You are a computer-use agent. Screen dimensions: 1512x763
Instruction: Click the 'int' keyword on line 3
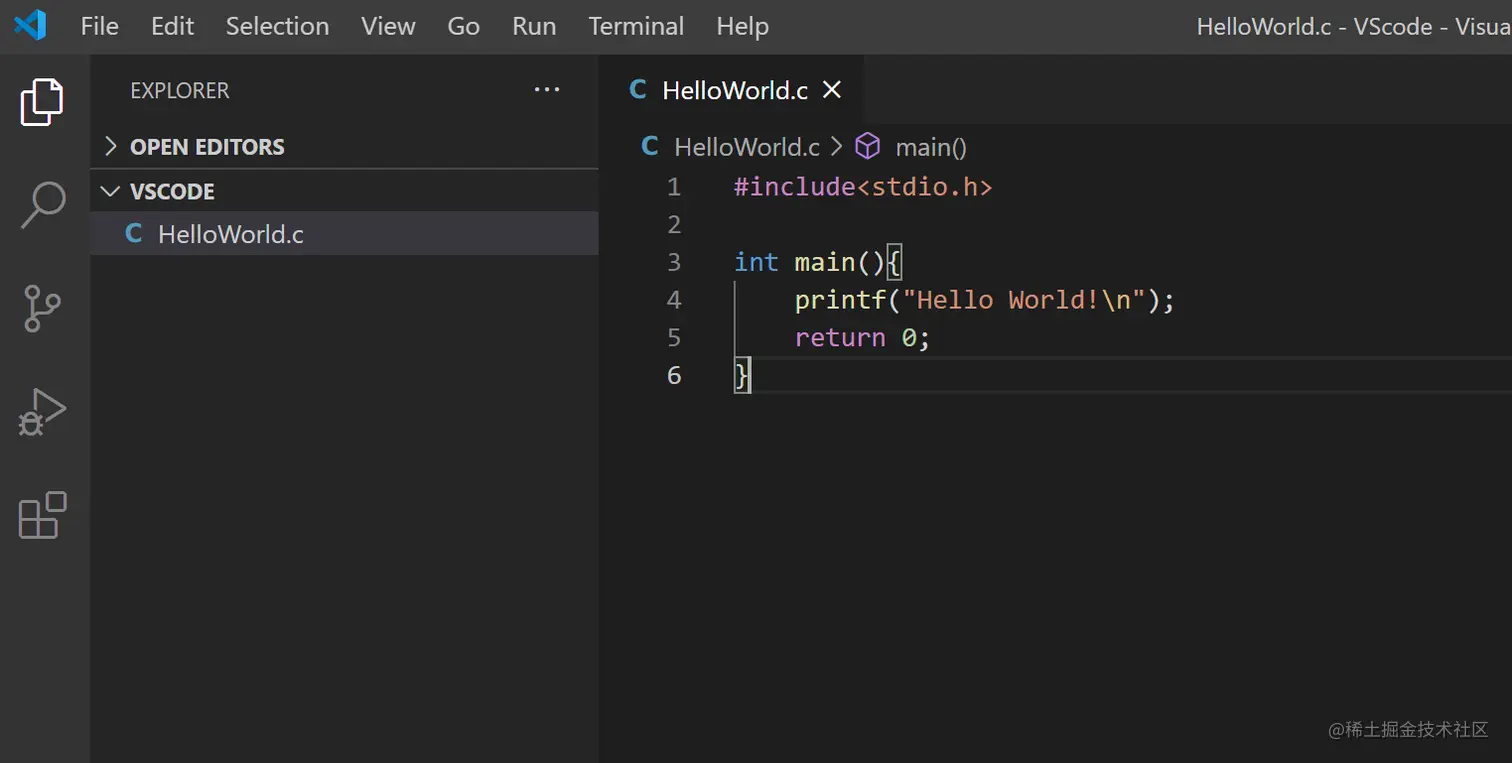coord(756,262)
